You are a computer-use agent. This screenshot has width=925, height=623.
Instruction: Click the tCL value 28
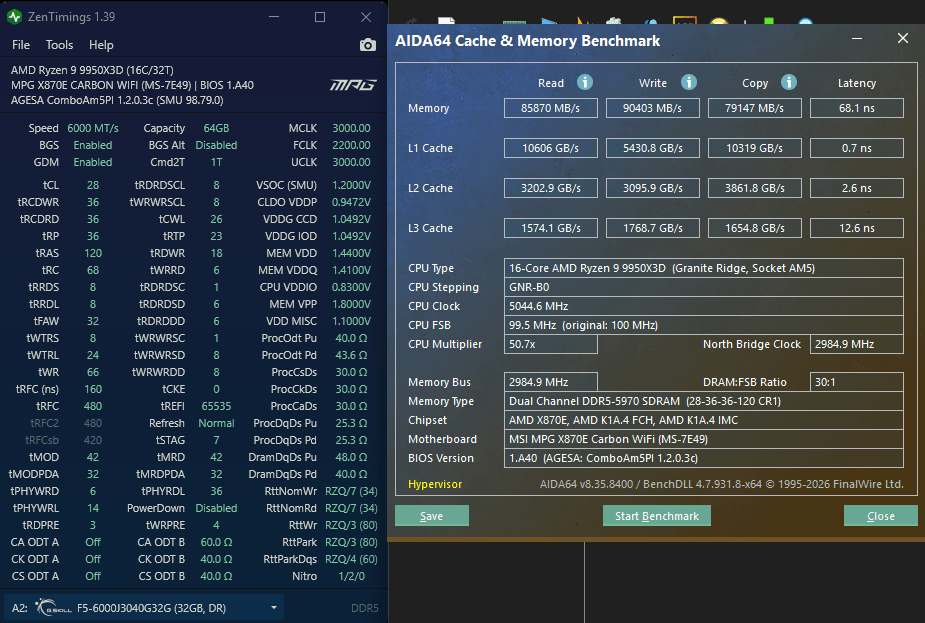pyautogui.click(x=93, y=185)
